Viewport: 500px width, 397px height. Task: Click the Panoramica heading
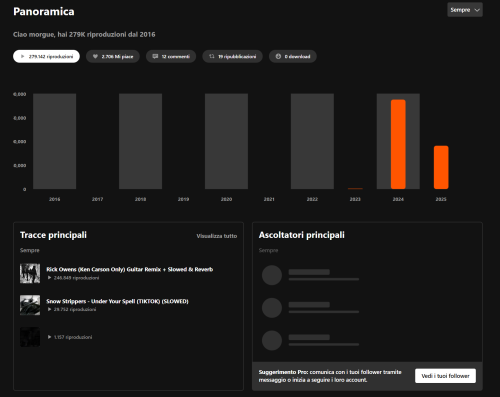(x=44, y=12)
